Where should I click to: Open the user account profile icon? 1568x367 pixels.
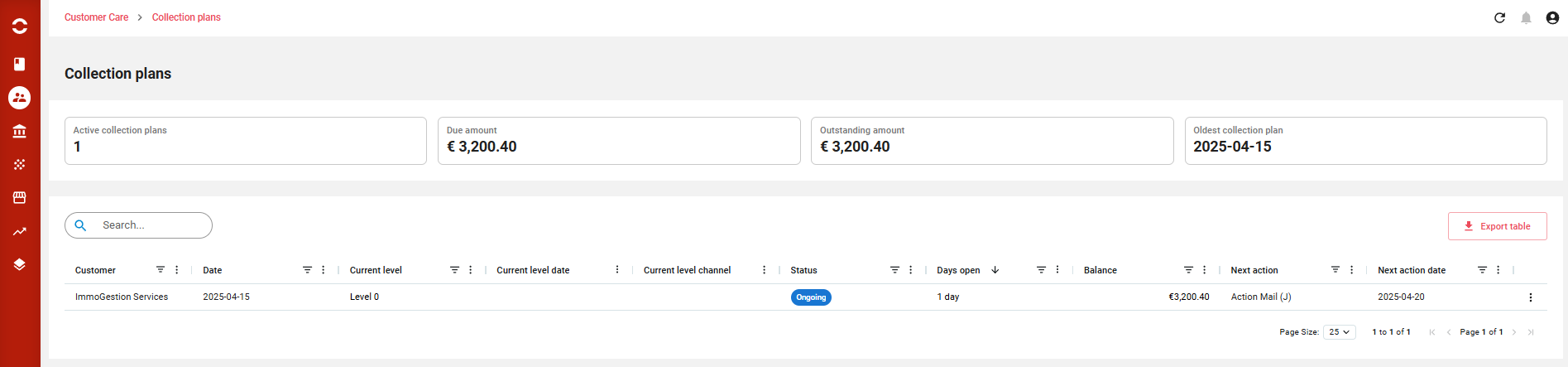click(x=1552, y=17)
